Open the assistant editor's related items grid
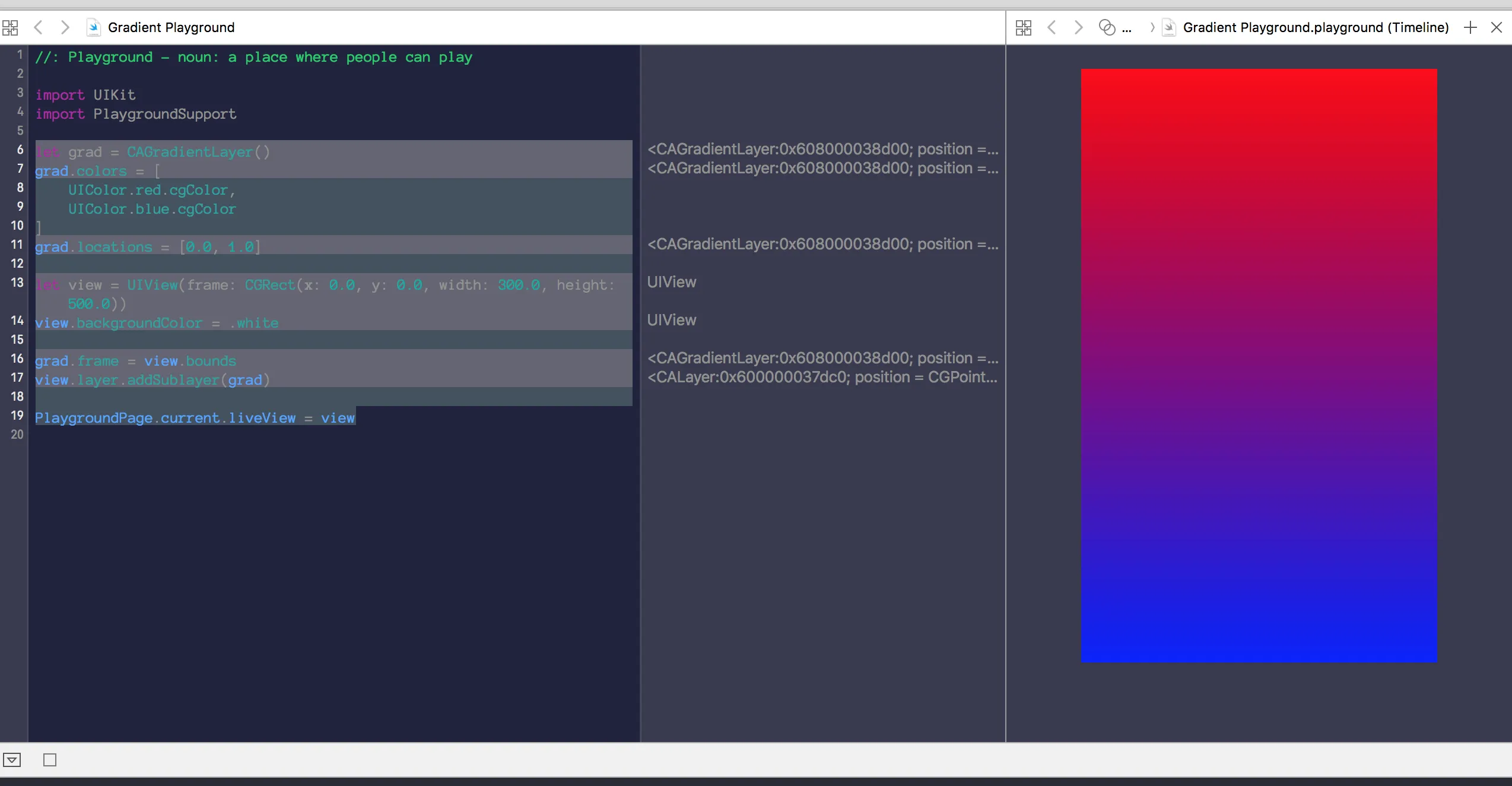1512x786 pixels. click(x=1024, y=27)
